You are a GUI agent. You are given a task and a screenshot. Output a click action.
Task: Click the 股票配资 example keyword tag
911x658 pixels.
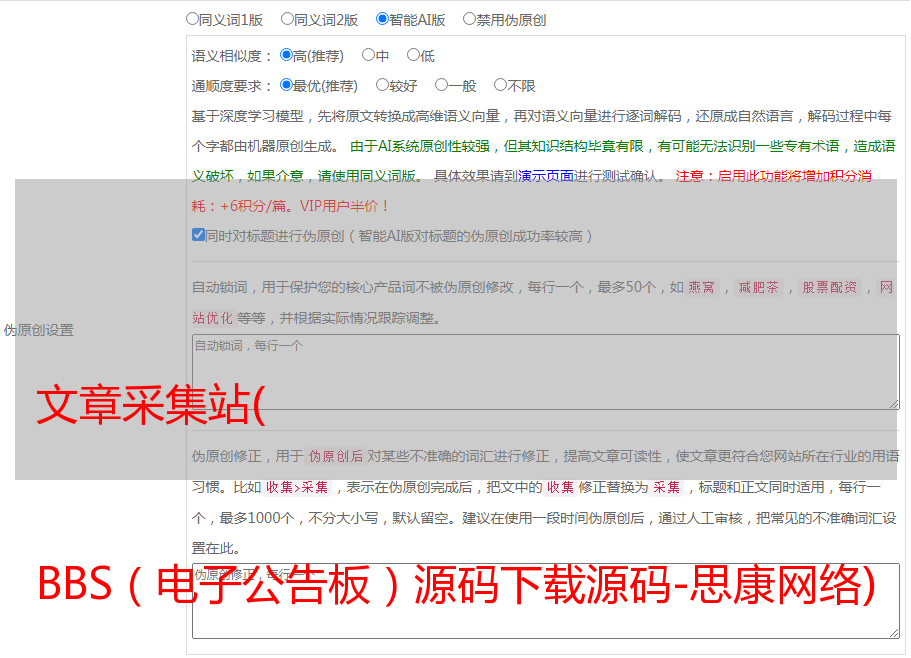pyautogui.click(x=829, y=287)
